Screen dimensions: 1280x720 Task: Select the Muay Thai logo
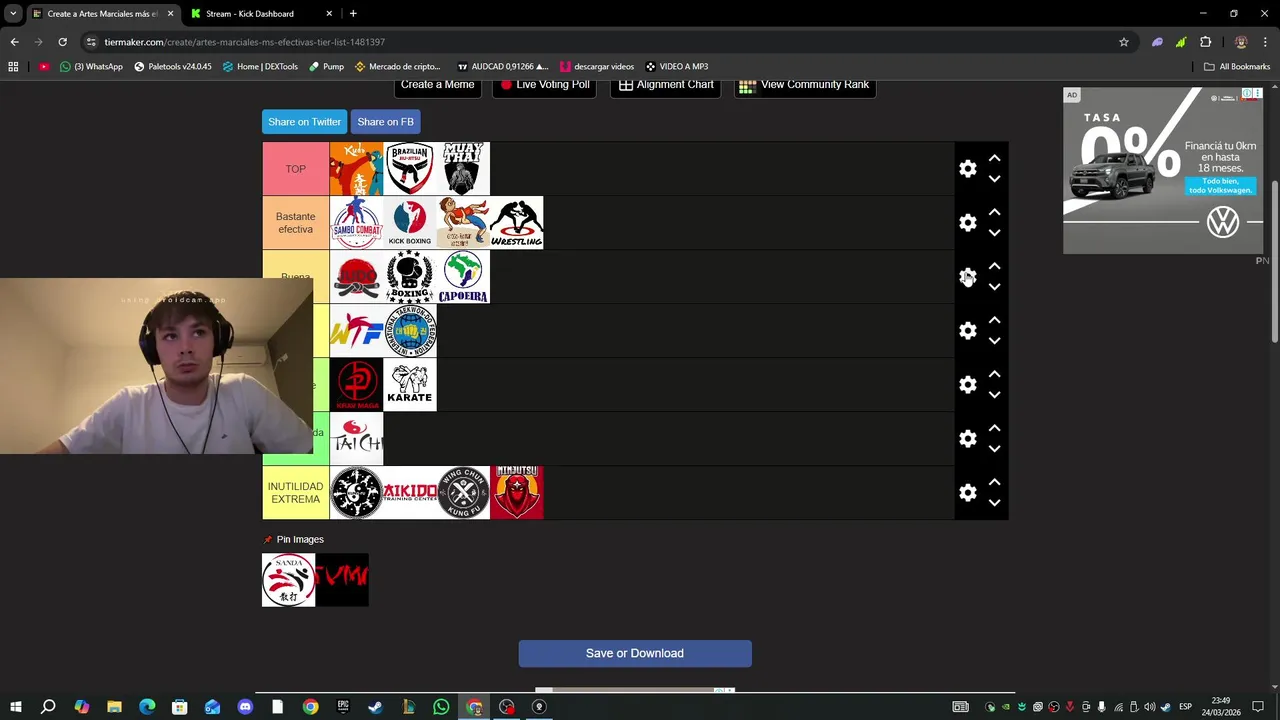pos(463,169)
